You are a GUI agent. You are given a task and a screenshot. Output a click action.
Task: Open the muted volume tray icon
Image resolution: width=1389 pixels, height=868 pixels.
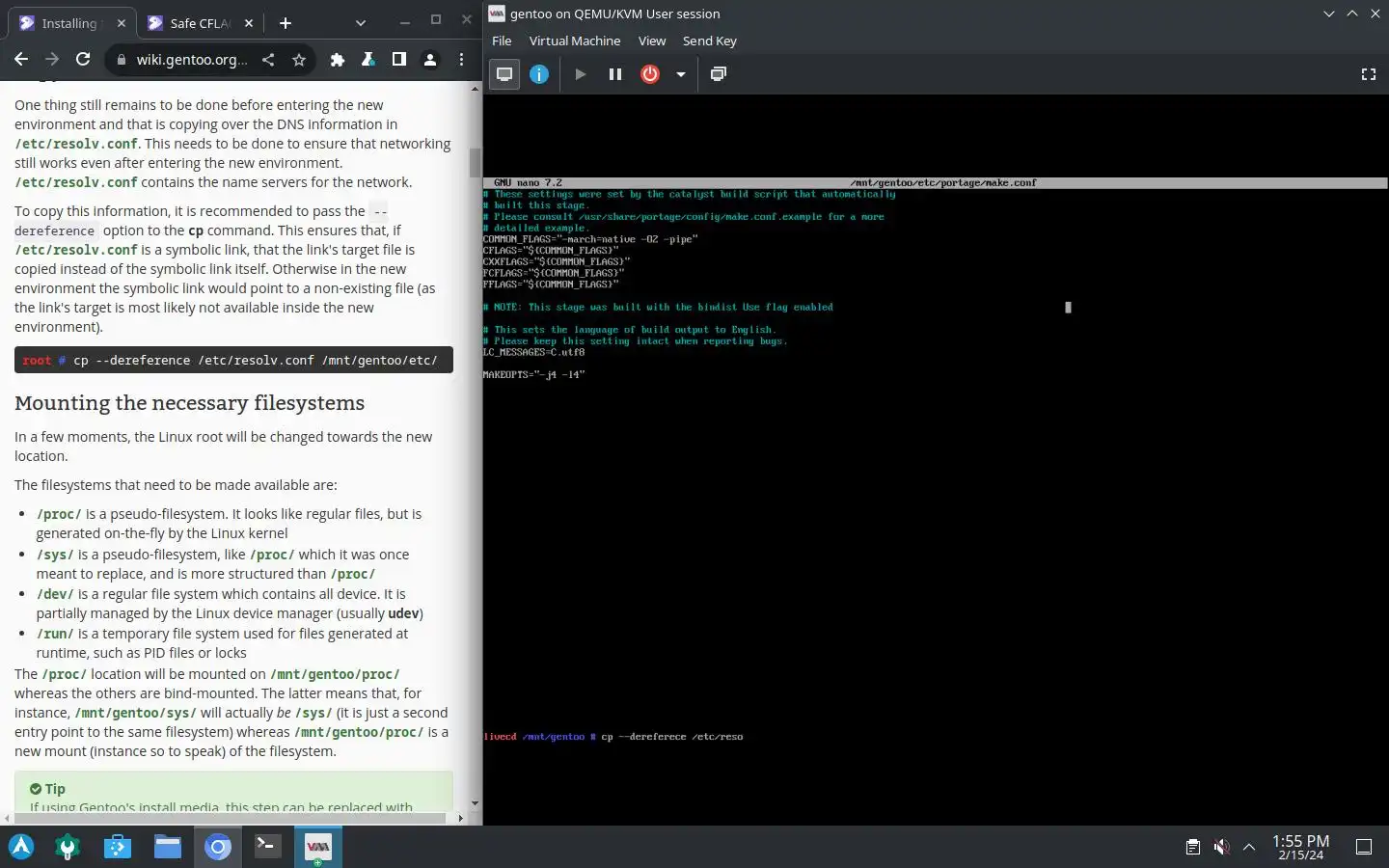tap(1221, 847)
